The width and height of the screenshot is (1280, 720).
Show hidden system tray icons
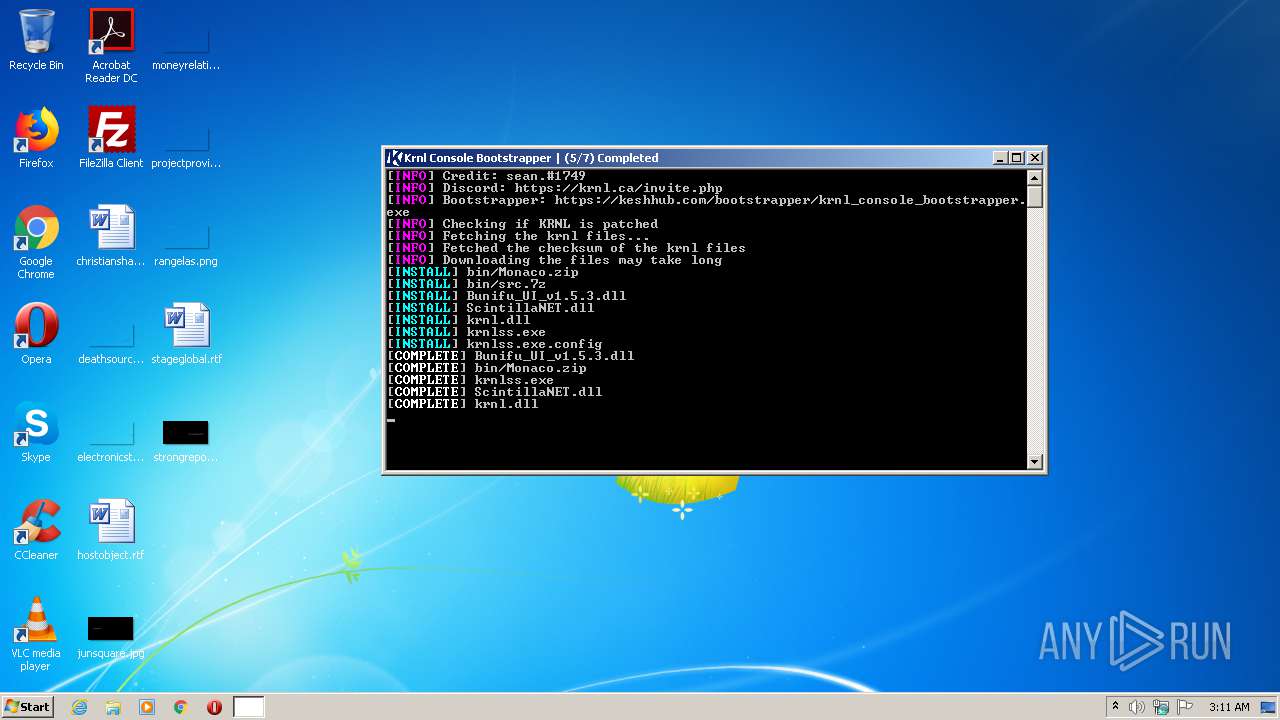1115,707
